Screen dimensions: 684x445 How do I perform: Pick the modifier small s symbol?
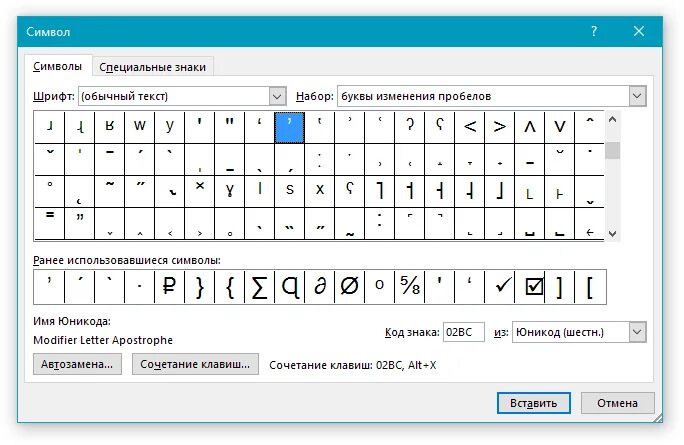290,191
